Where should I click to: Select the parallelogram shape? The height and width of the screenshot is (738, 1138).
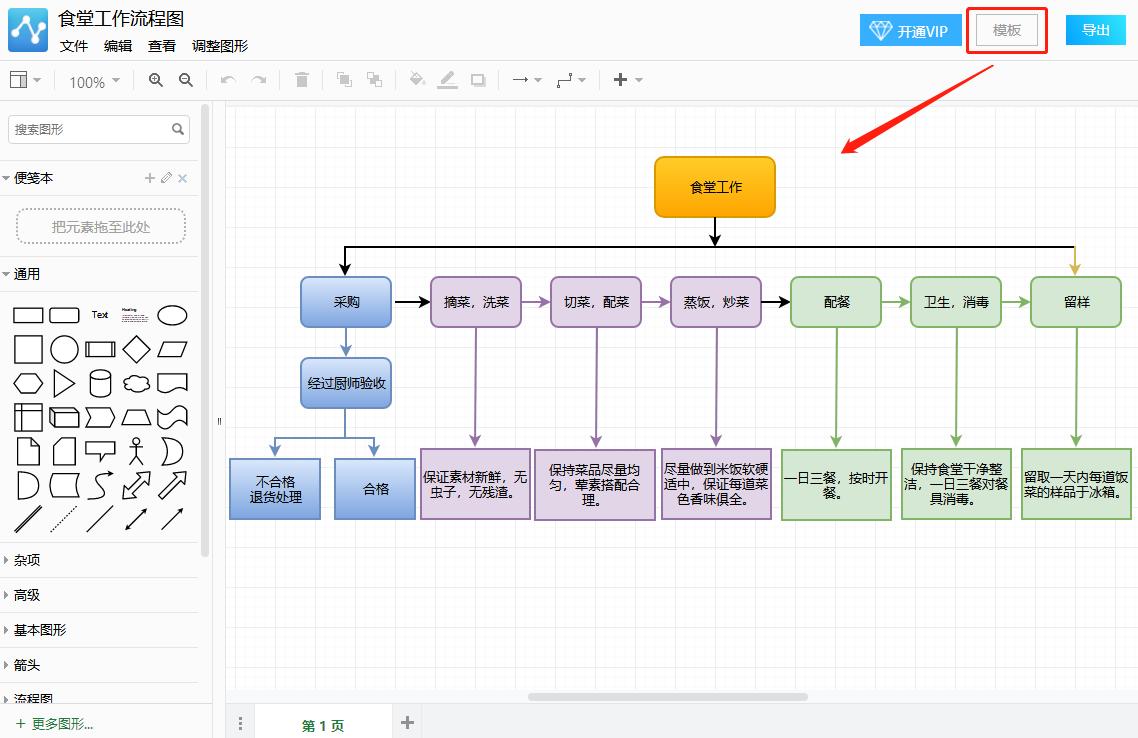point(172,349)
